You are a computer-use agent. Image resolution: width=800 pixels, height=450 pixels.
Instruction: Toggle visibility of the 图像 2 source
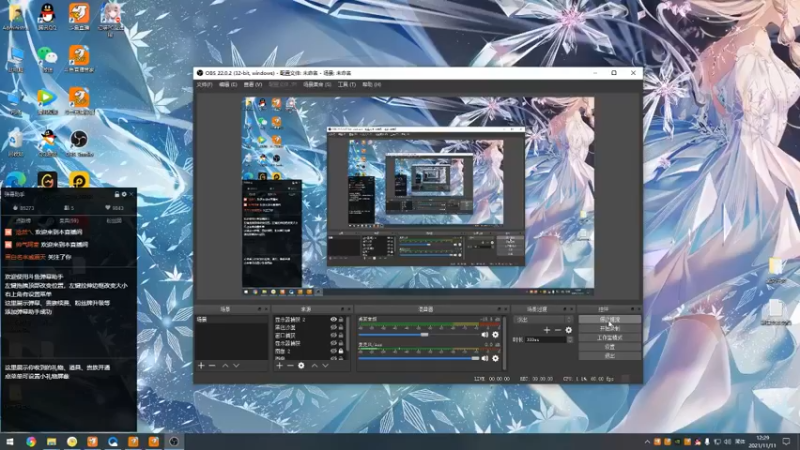click(333, 352)
